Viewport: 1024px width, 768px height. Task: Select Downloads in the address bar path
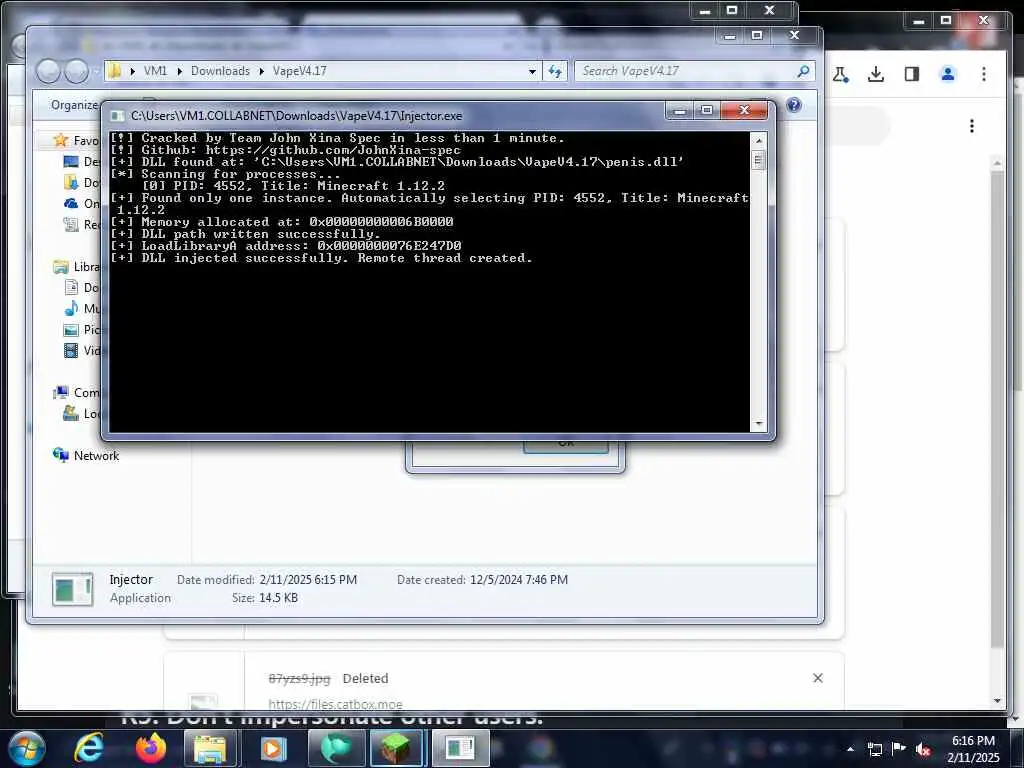[x=220, y=71]
